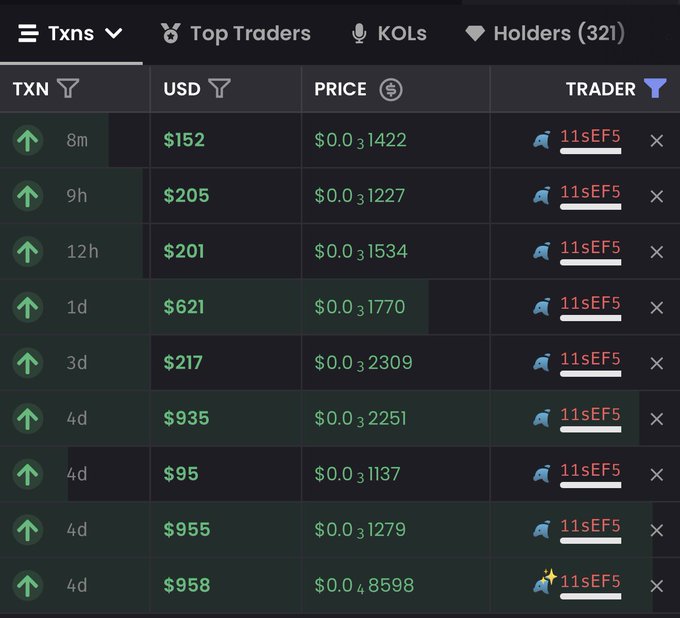Click buy arrow icon on $955 row

(x=28, y=530)
